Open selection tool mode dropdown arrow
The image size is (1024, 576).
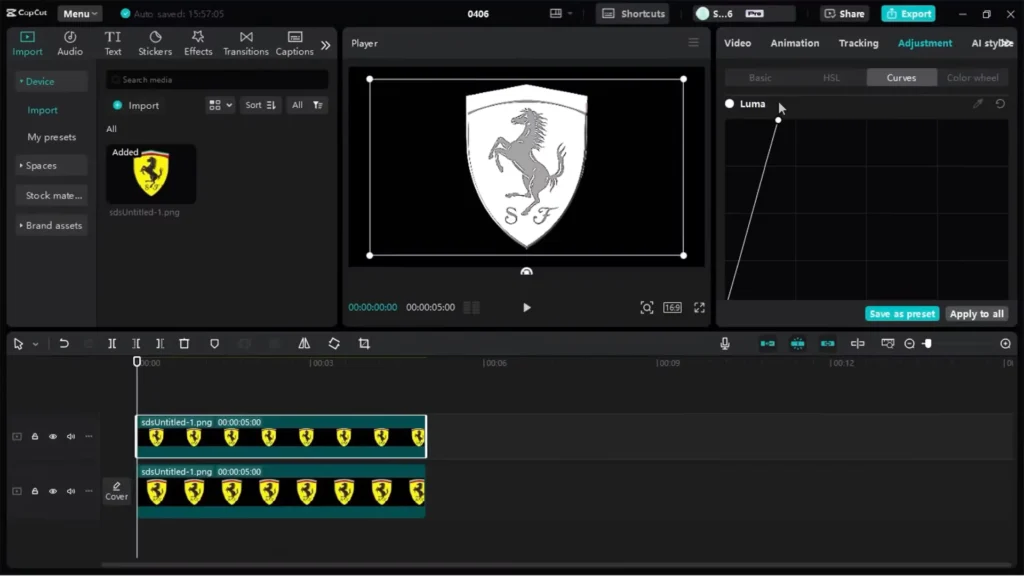[36, 344]
